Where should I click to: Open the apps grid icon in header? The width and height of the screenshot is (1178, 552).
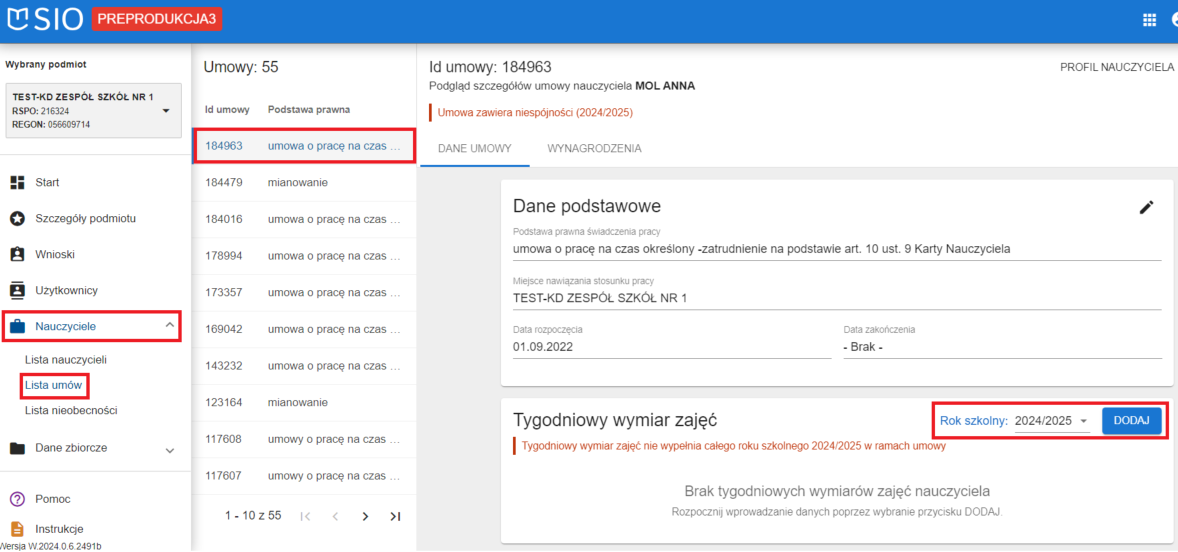coord(1149,20)
